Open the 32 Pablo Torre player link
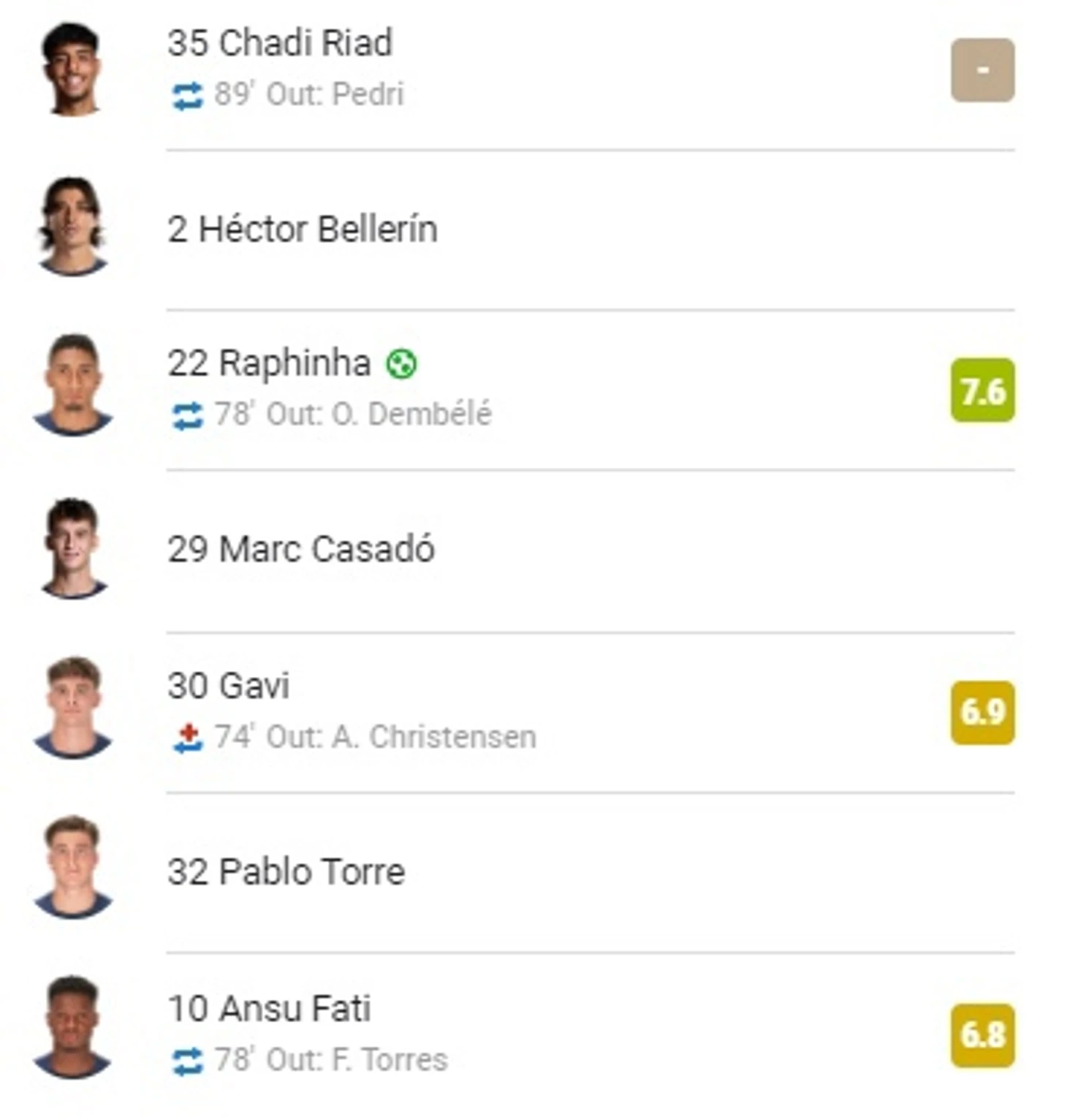This screenshot has height=1120, width=1067. [x=286, y=871]
